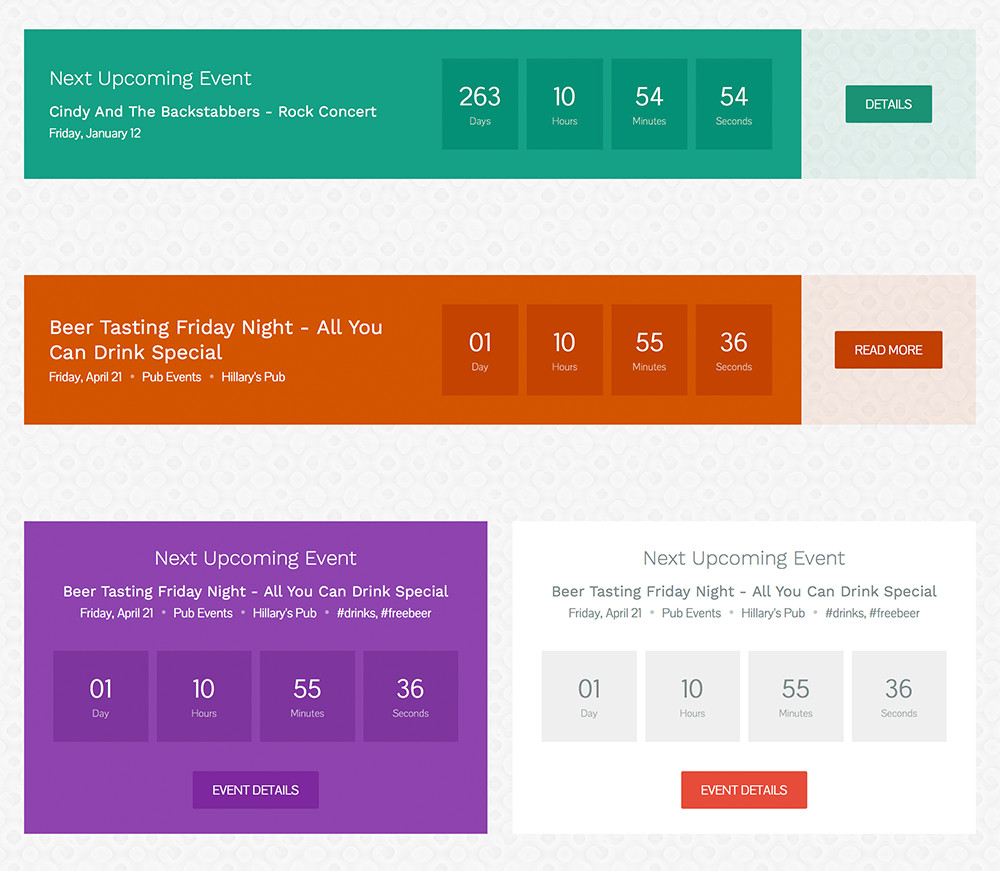1000x871 pixels.
Task: Click Hillary's Pub in the purple card
Action: (x=284, y=613)
